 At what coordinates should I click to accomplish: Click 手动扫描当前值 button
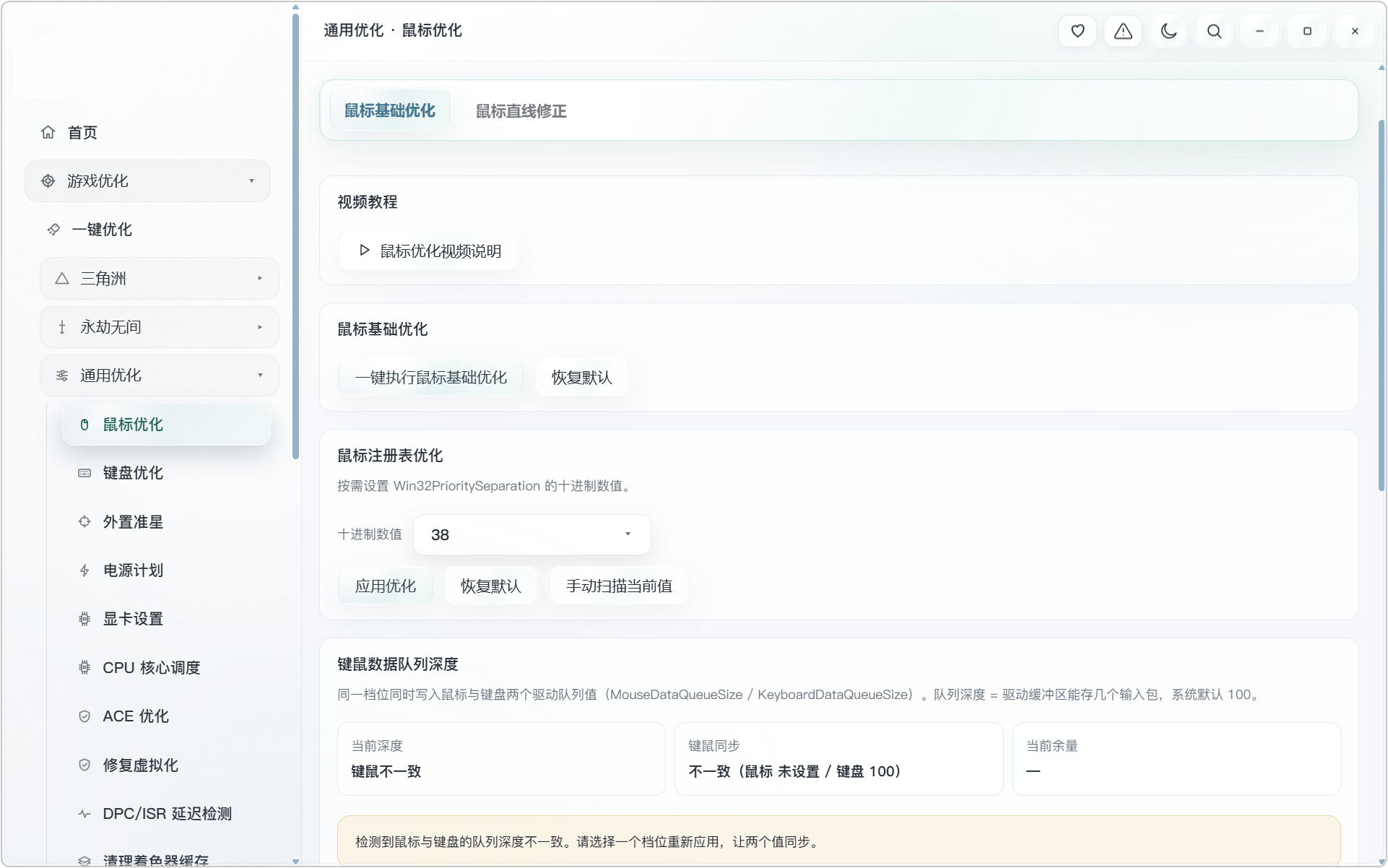619,586
